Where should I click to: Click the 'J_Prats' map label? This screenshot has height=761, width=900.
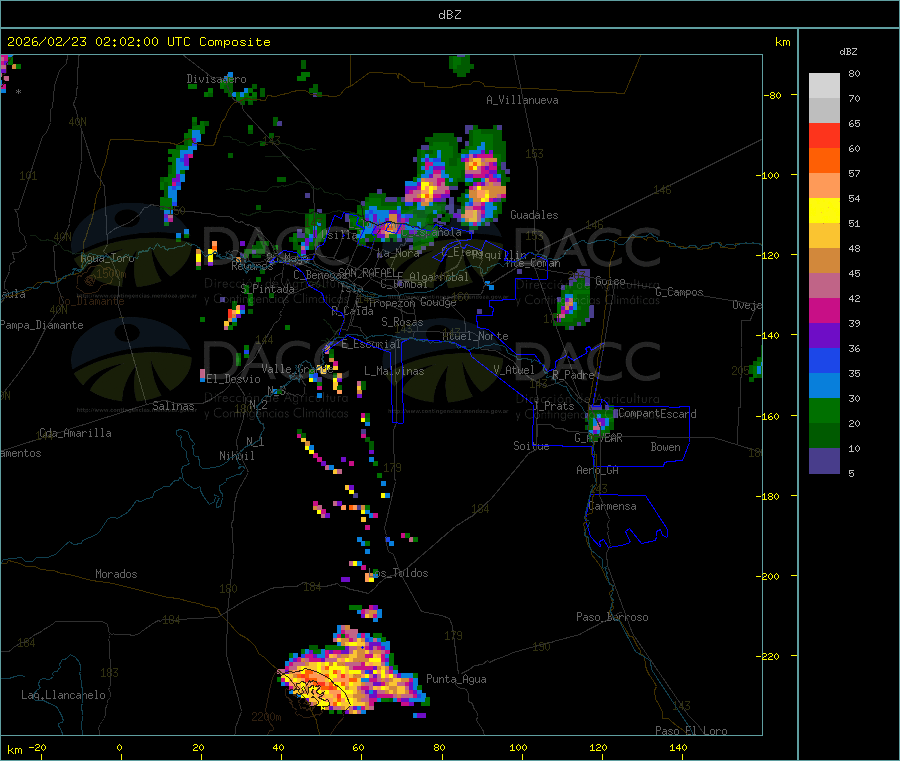pyautogui.click(x=554, y=405)
